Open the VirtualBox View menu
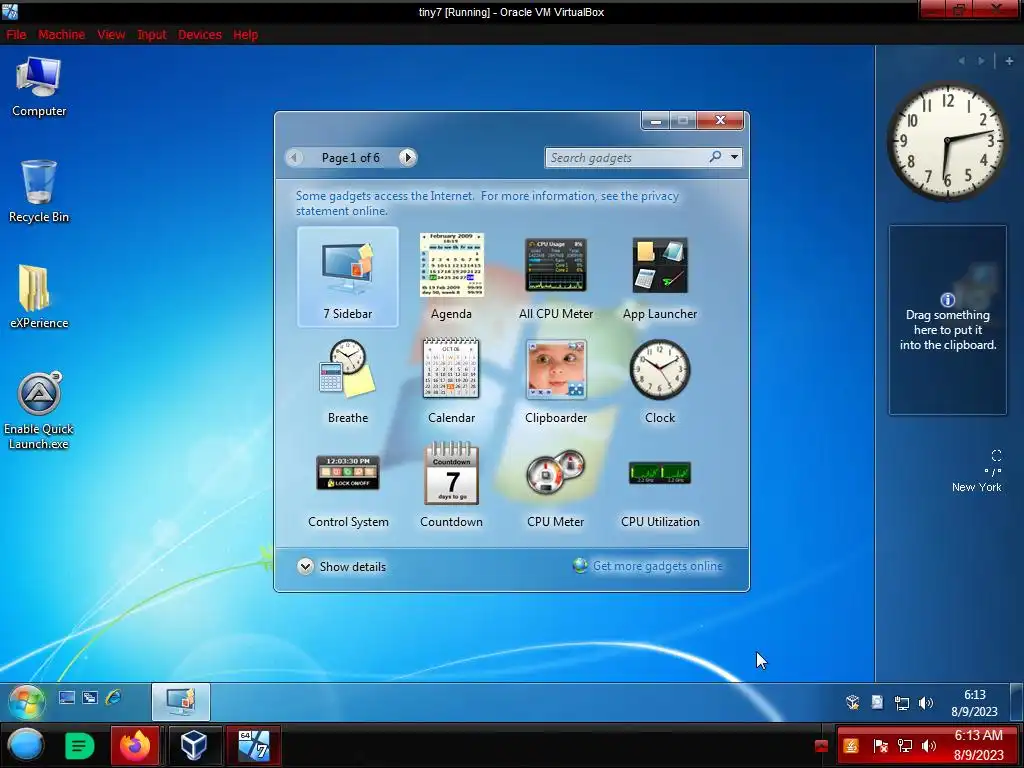Viewport: 1024px width, 768px height. [x=111, y=35]
